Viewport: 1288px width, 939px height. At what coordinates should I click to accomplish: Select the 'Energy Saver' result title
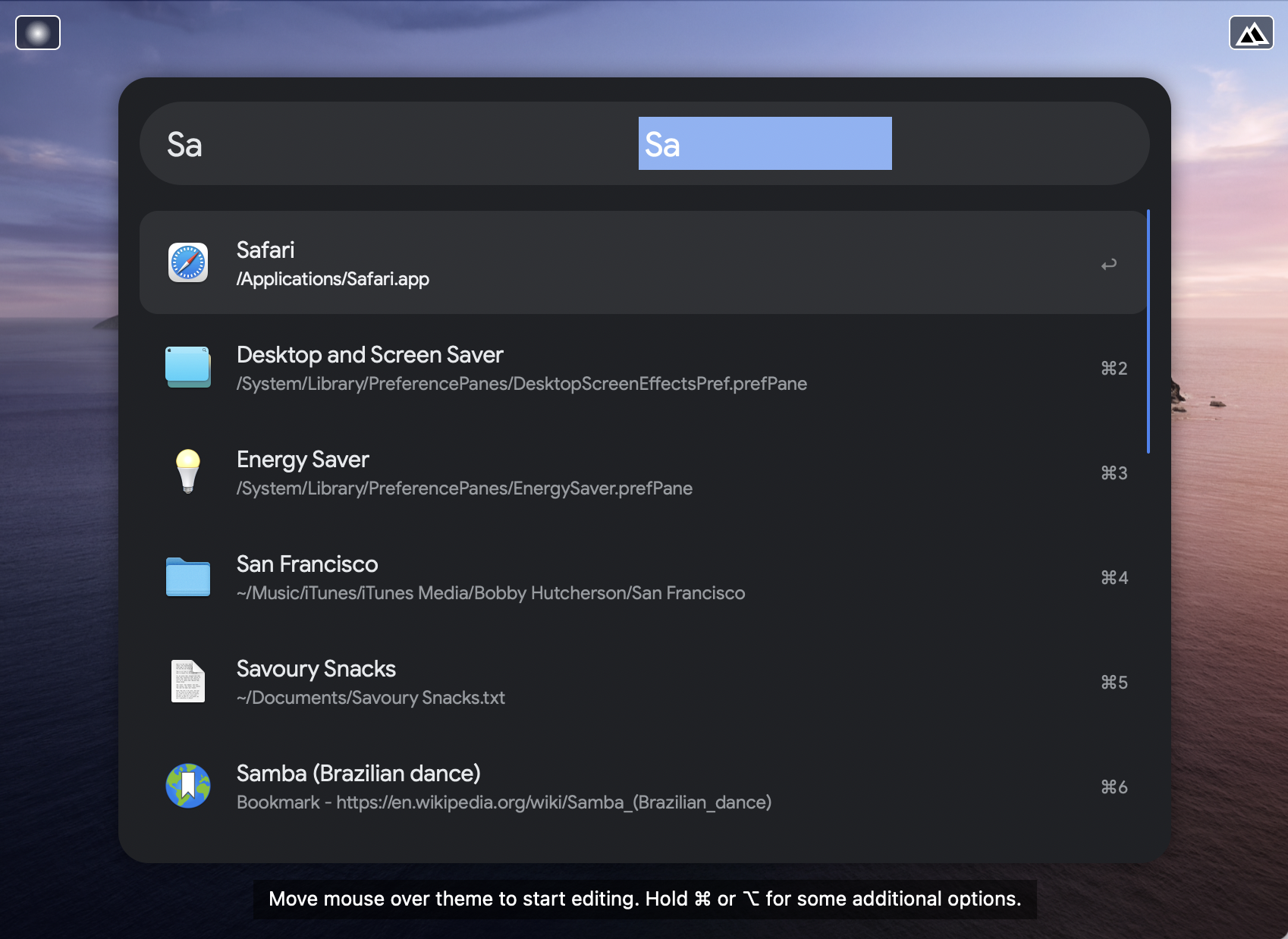[x=303, y=460]
